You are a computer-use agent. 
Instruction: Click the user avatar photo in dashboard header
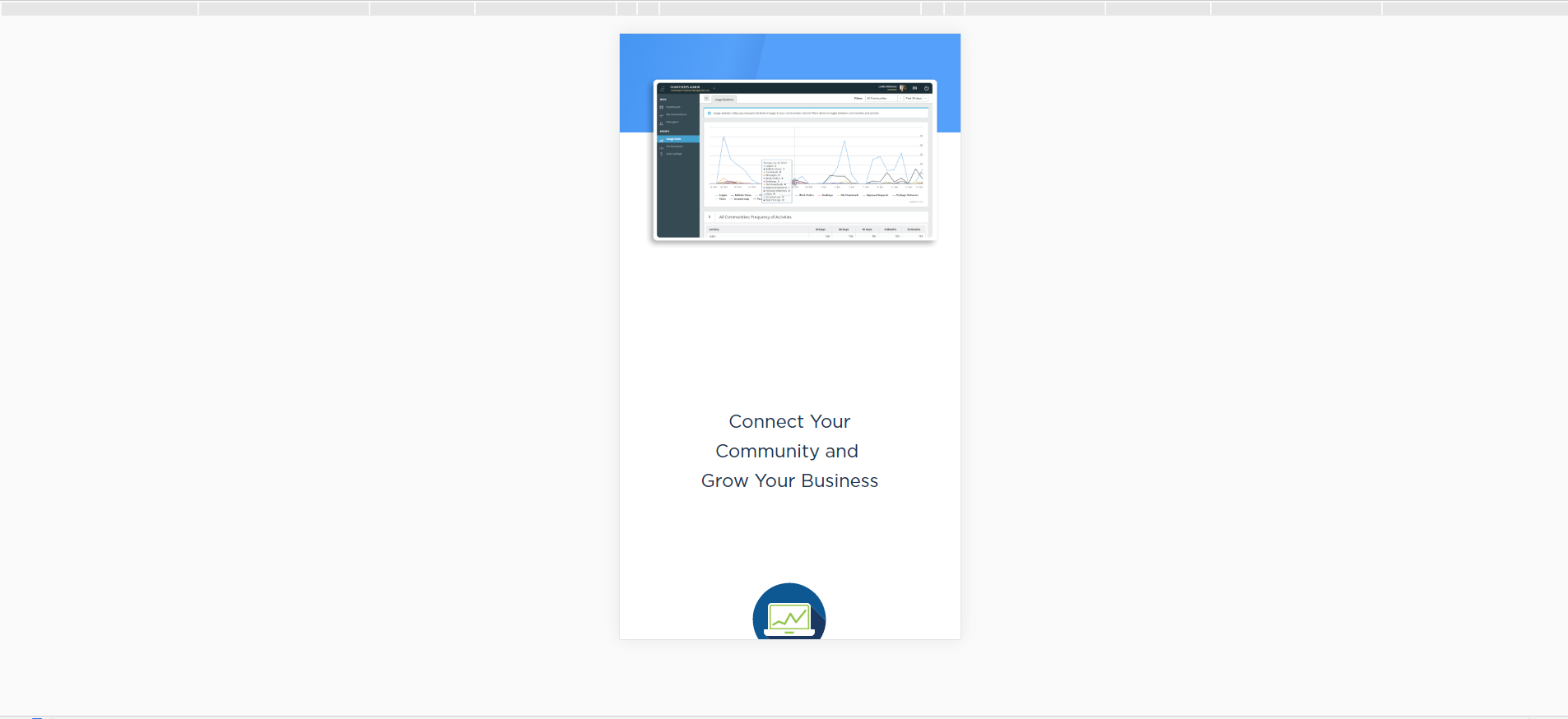coord(902,88)
